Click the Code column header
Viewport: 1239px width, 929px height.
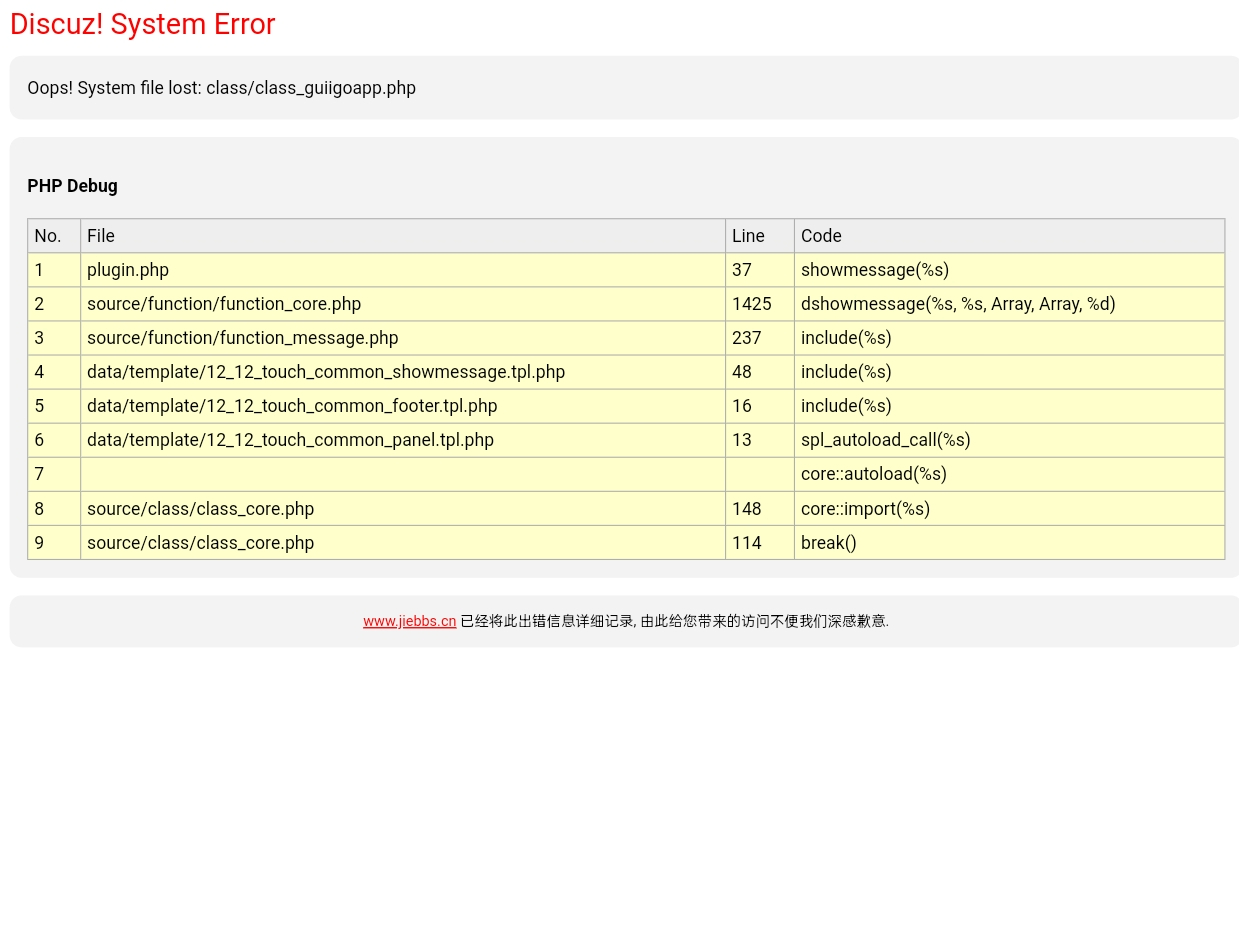pyautogui.click(x=821, y=236)
